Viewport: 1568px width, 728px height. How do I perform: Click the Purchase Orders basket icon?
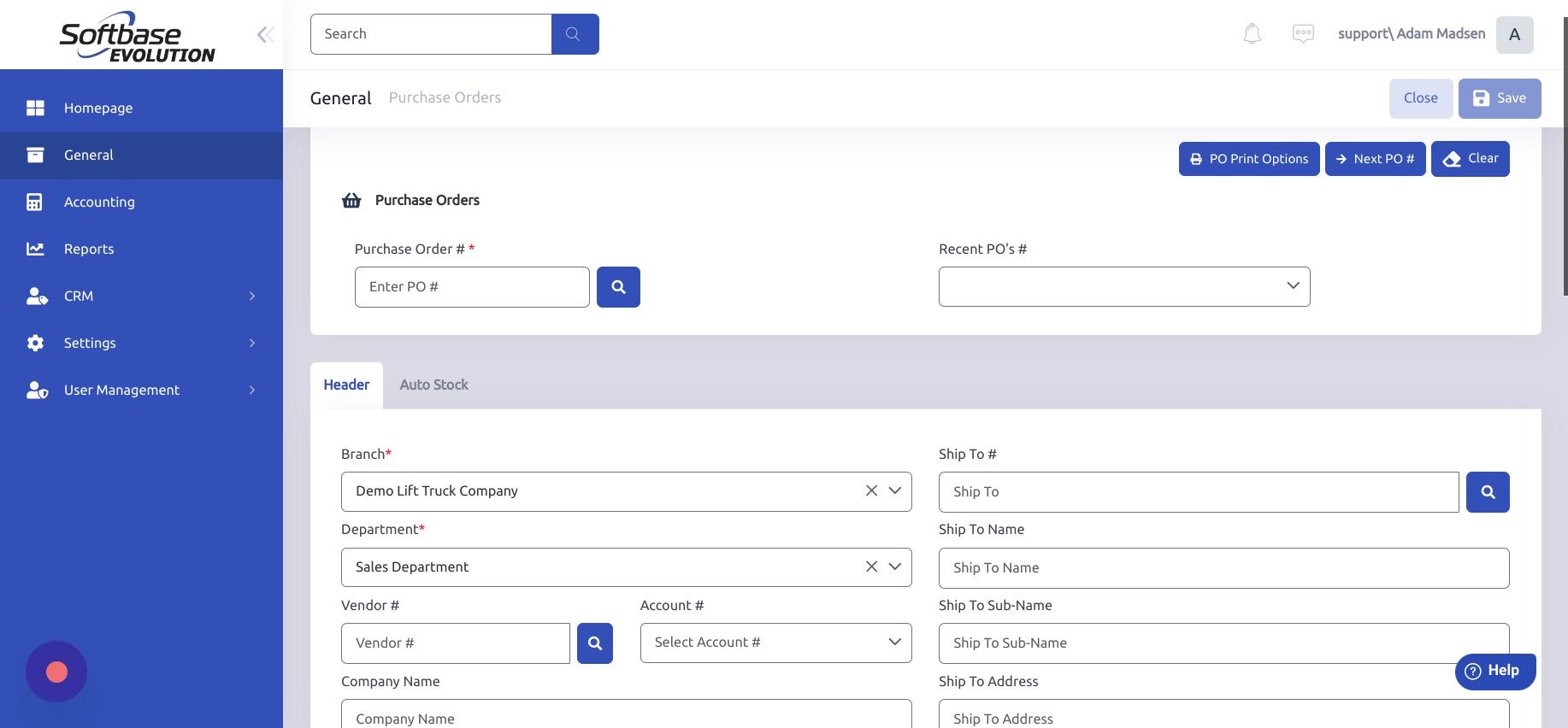(x=351, y=200)
